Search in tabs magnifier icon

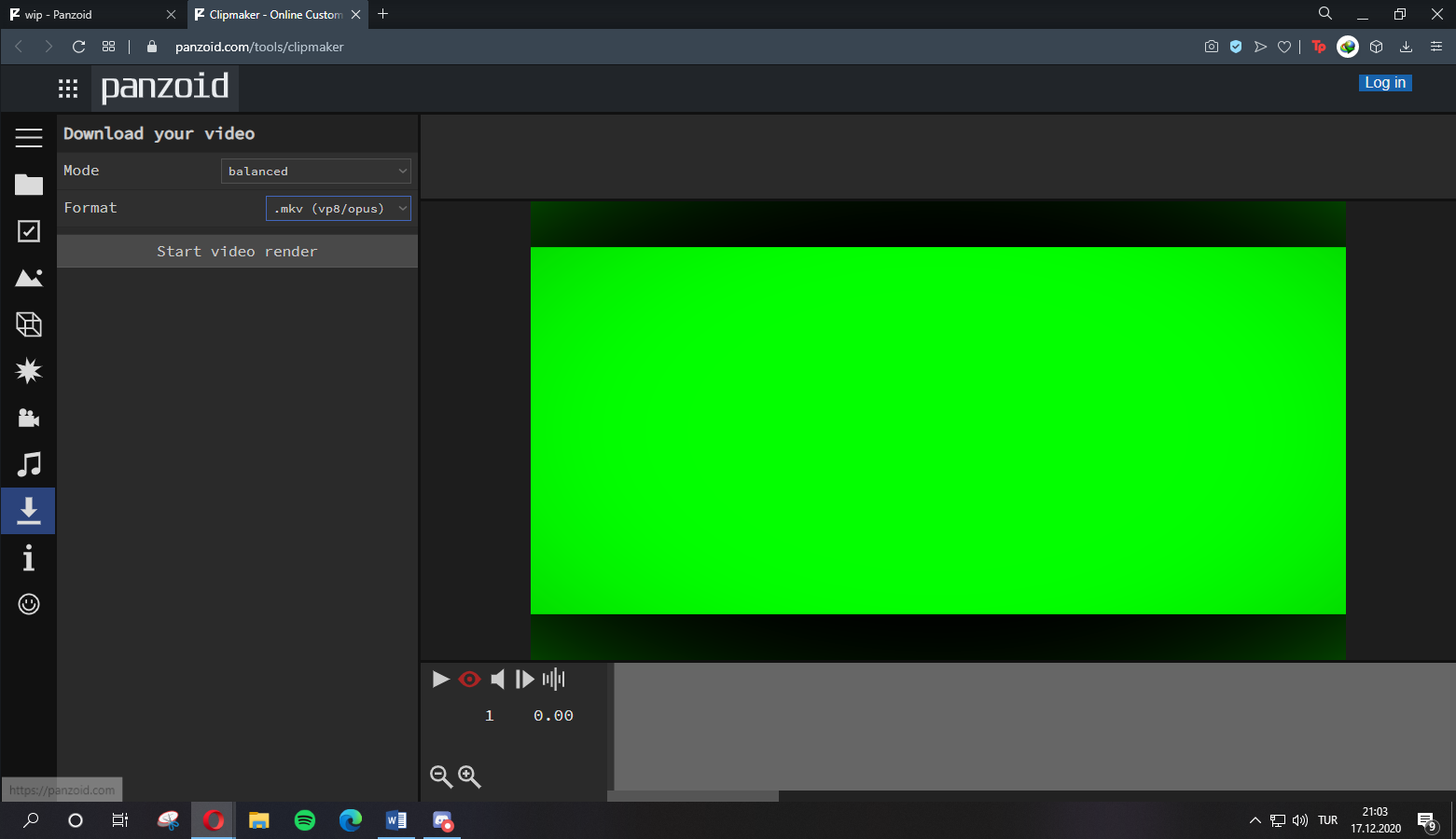[1324, 14]
